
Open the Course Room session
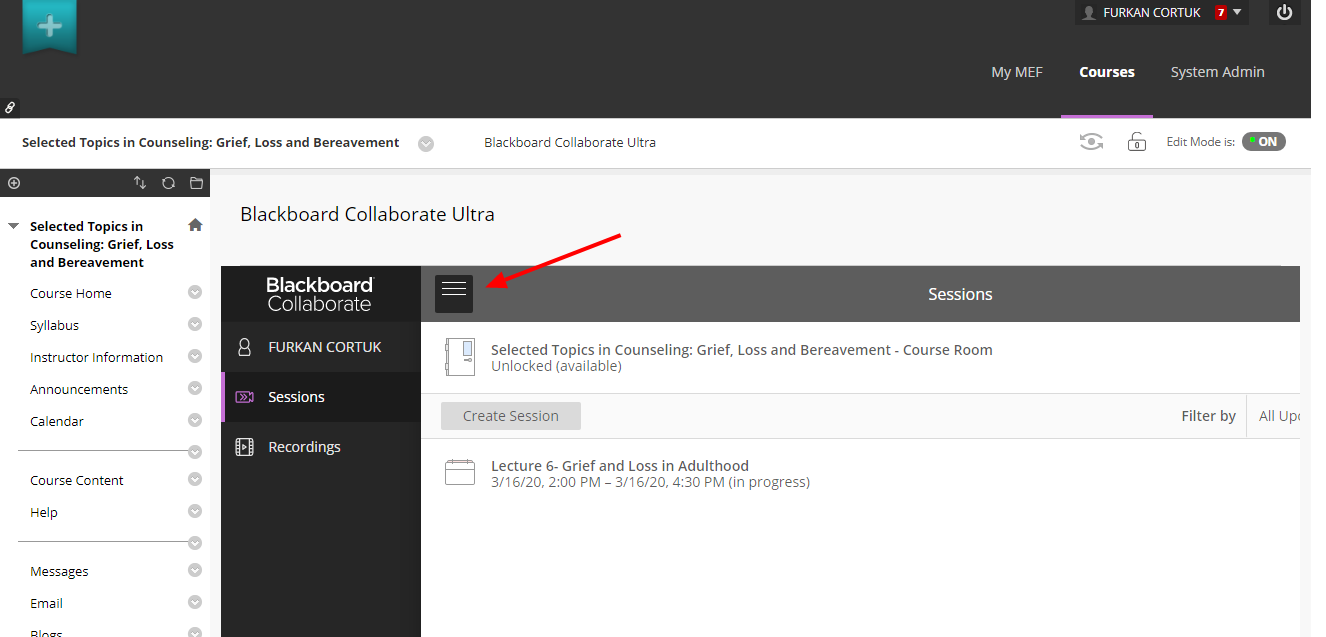[x=741, y=350]
